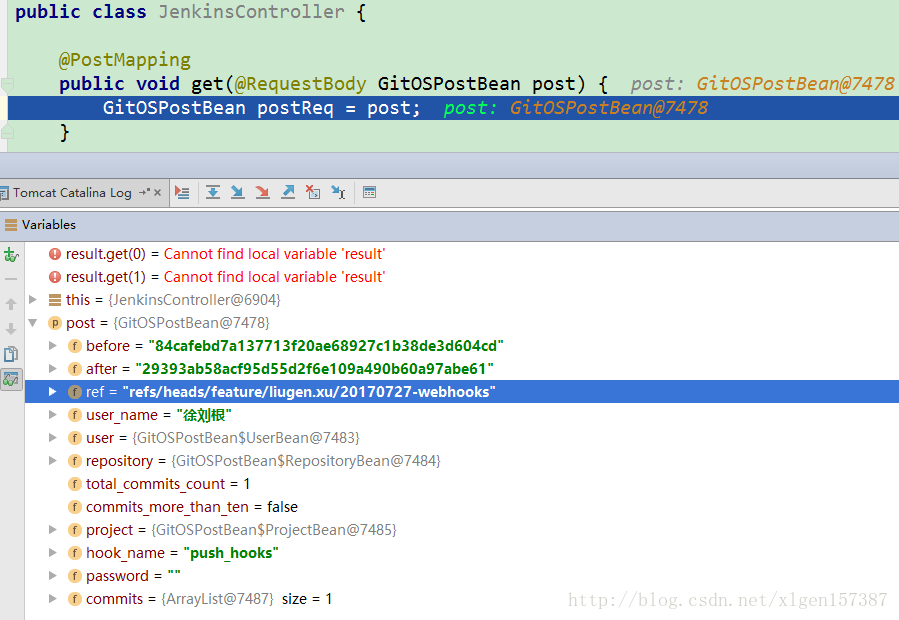The width and height of the screenshot is (899, 620).
Task: Switch to the Tomcat Catalina Log tab
Action: click(72, 192)
